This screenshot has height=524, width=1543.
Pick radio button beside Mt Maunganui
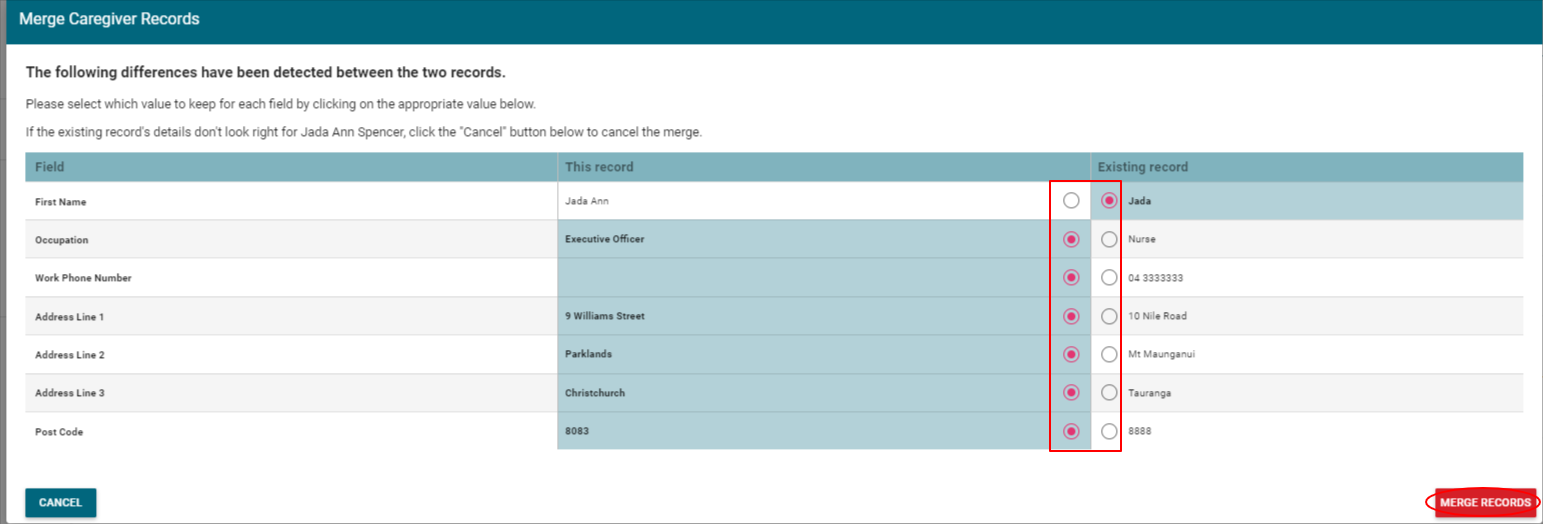(1109, 355)
